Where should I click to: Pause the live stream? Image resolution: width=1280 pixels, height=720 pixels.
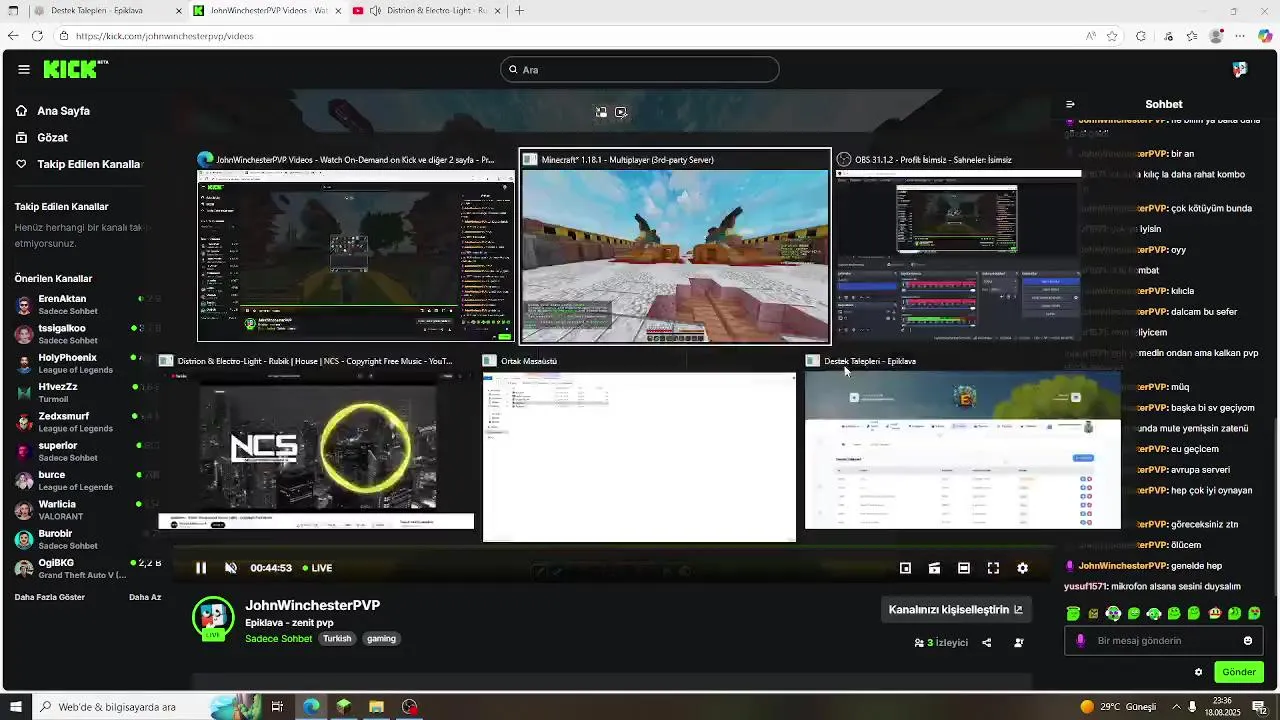click(201, 568)
